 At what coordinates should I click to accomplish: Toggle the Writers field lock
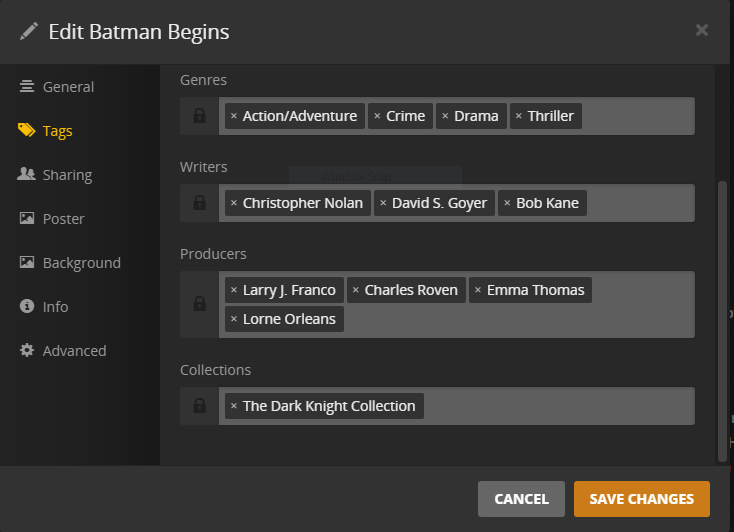pyautogui.click(x=199, y=203)
